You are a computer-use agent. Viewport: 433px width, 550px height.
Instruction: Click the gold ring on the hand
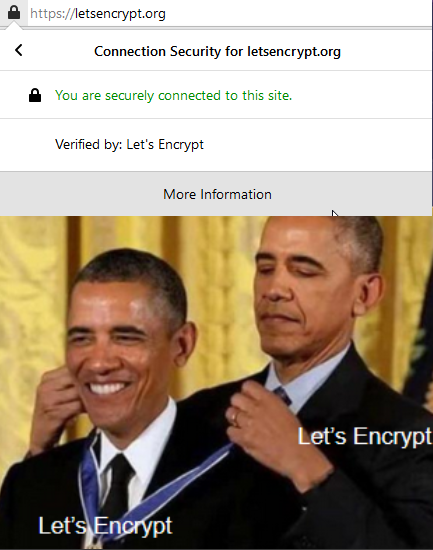[x=234, y=418]
